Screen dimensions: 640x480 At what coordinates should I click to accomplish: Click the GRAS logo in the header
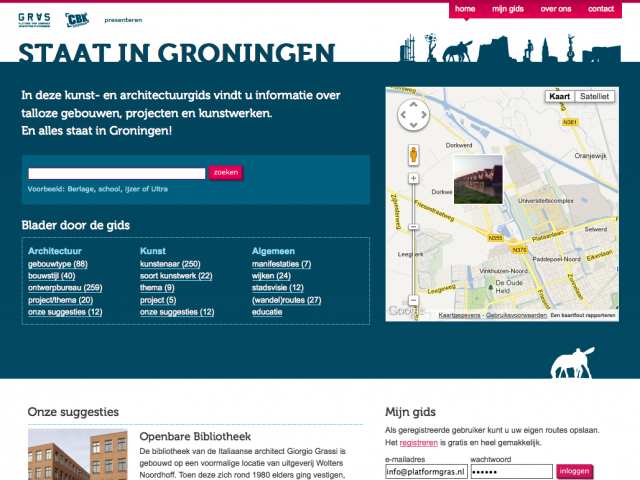point(37,19)
